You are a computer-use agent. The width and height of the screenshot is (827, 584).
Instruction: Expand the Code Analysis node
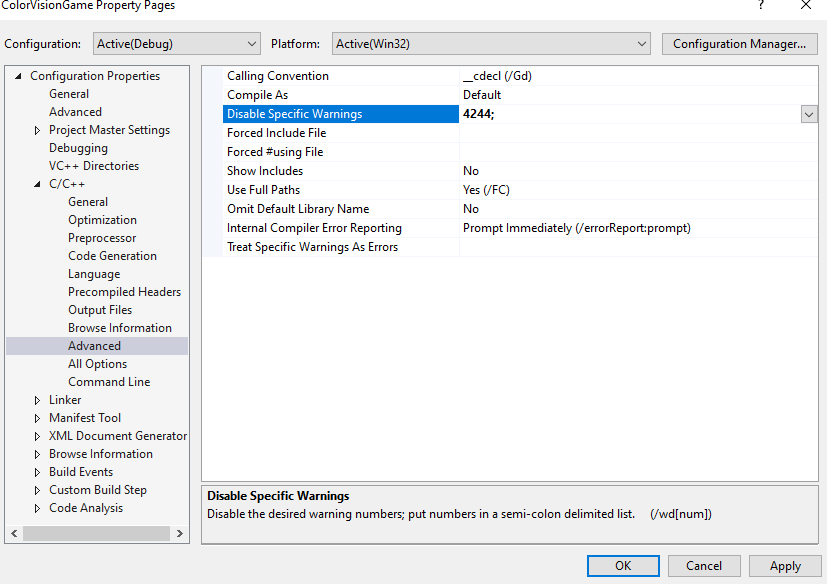38,508
